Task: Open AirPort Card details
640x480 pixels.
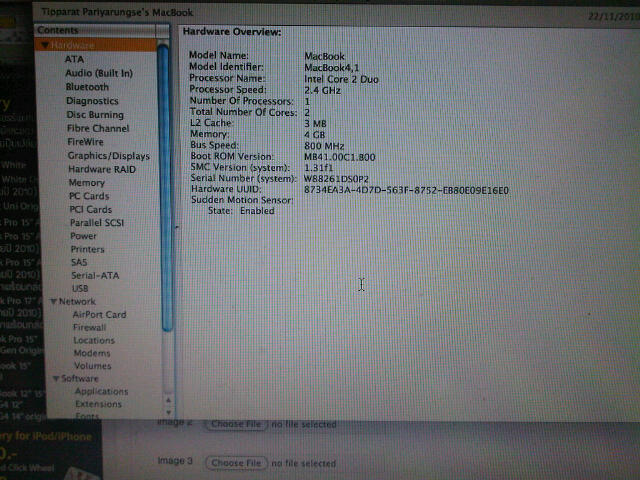Action: pos(99,315)
